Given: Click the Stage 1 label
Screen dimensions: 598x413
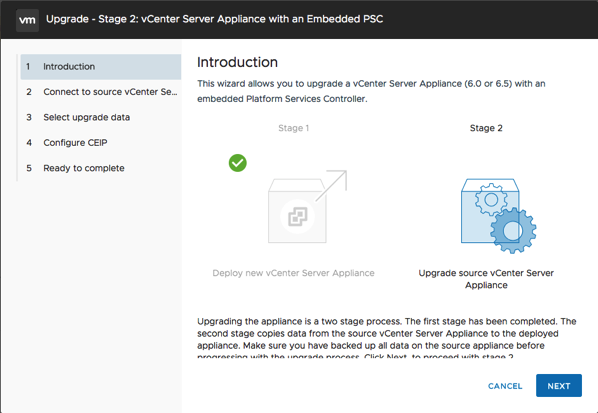Looking at the screenshot, I should pos(294,128).
